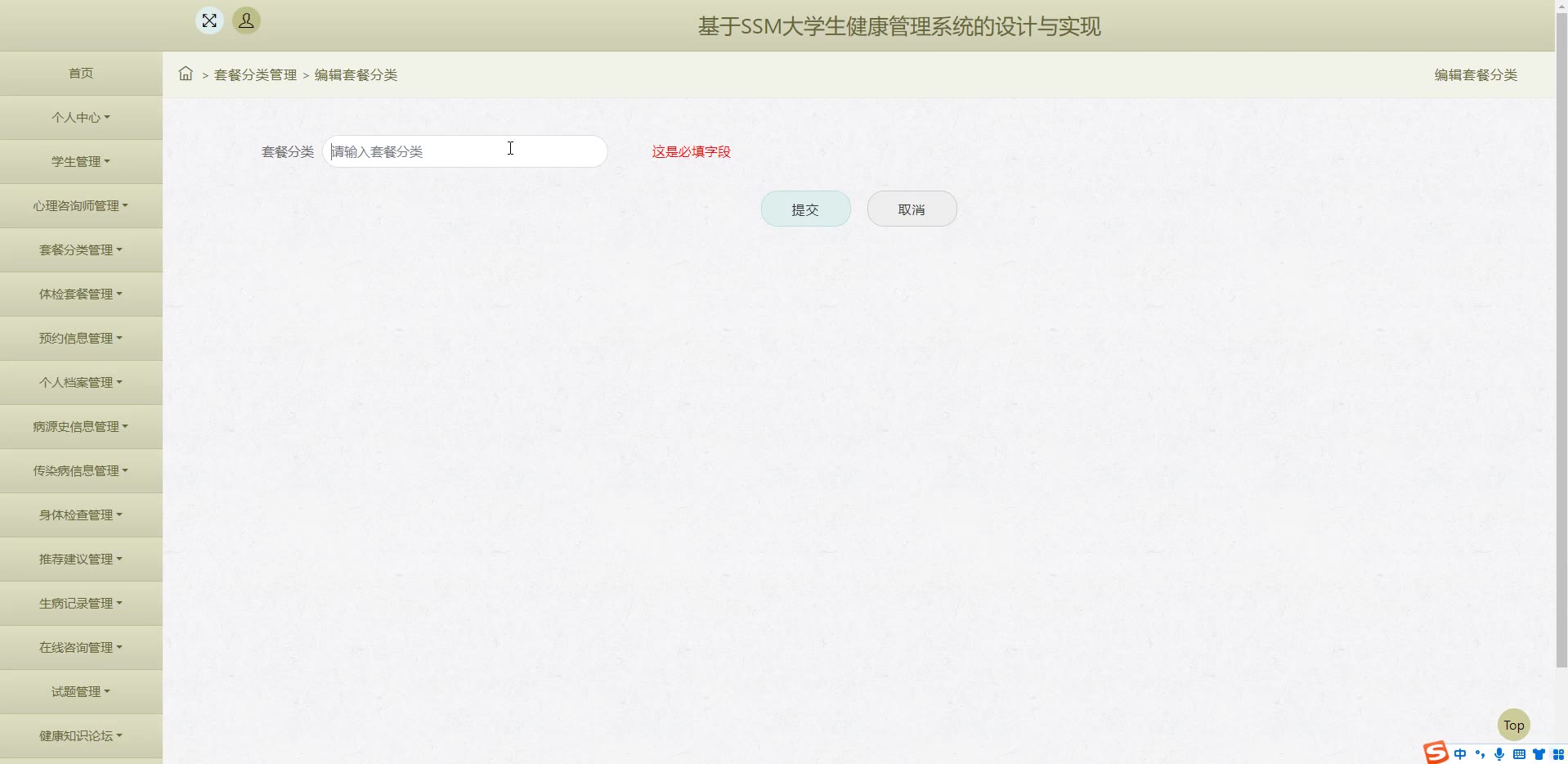Click the 编辑套餐分类 page title at right
The image size is (1568, 764).
point(1476,74)
